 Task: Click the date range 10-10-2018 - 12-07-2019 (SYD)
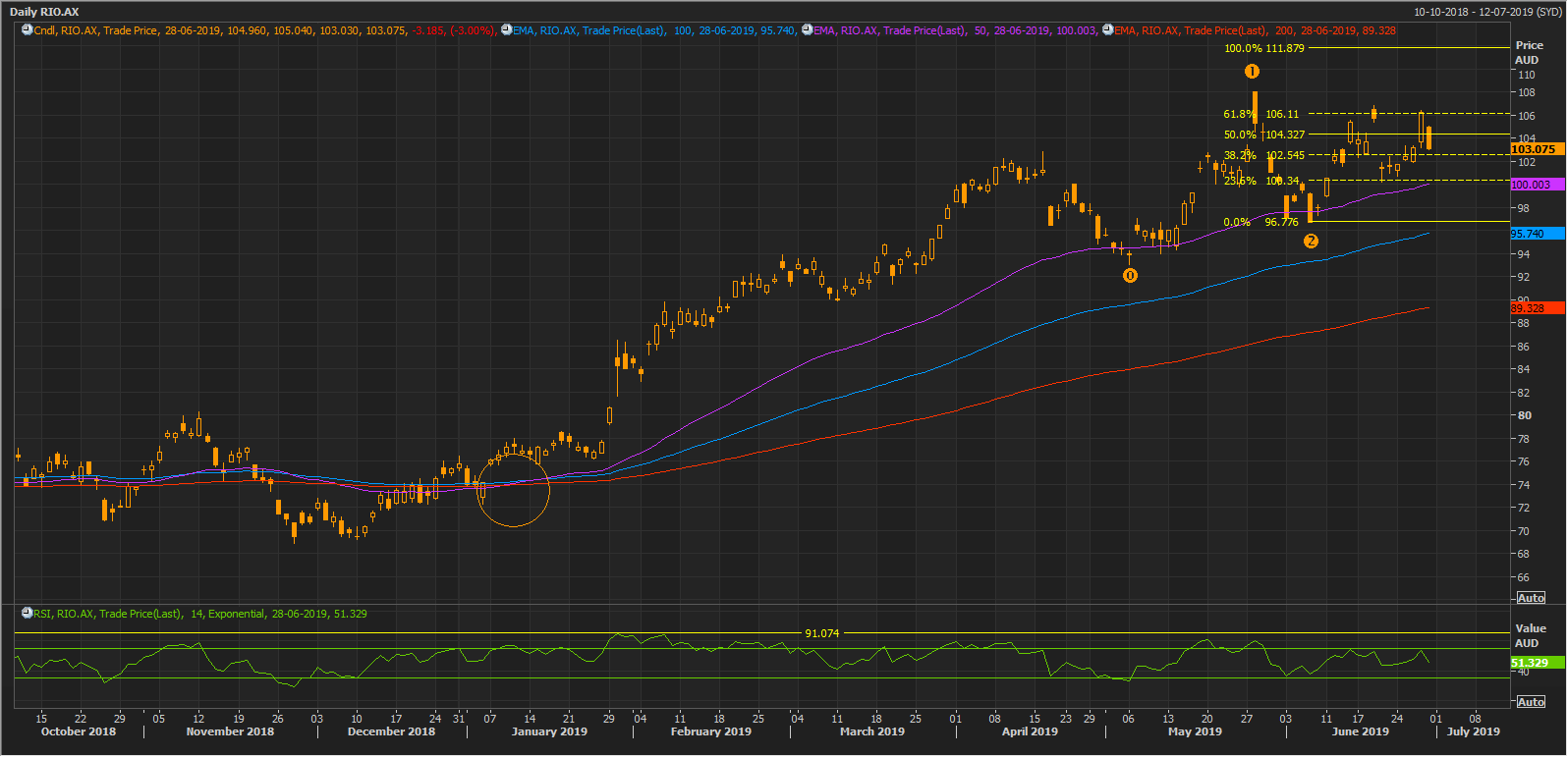[1487, 12]
